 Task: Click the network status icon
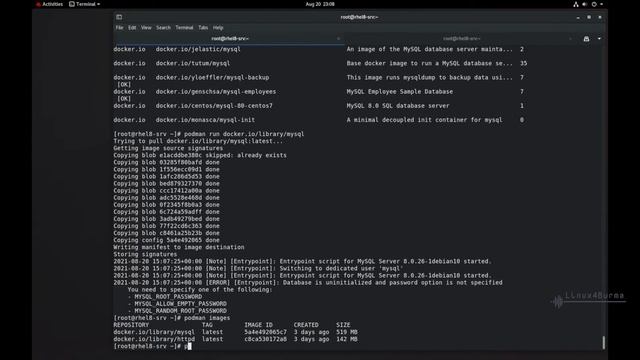point(576,4)
